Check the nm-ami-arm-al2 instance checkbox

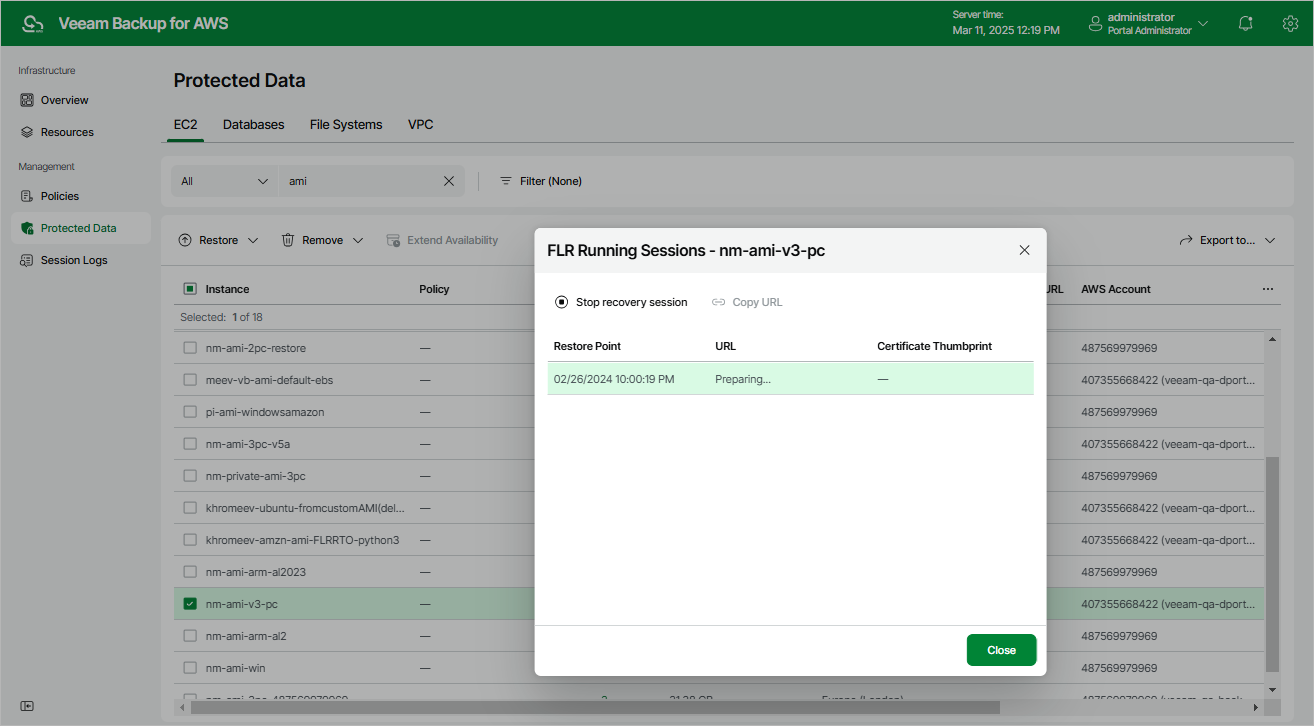(190, 636)
